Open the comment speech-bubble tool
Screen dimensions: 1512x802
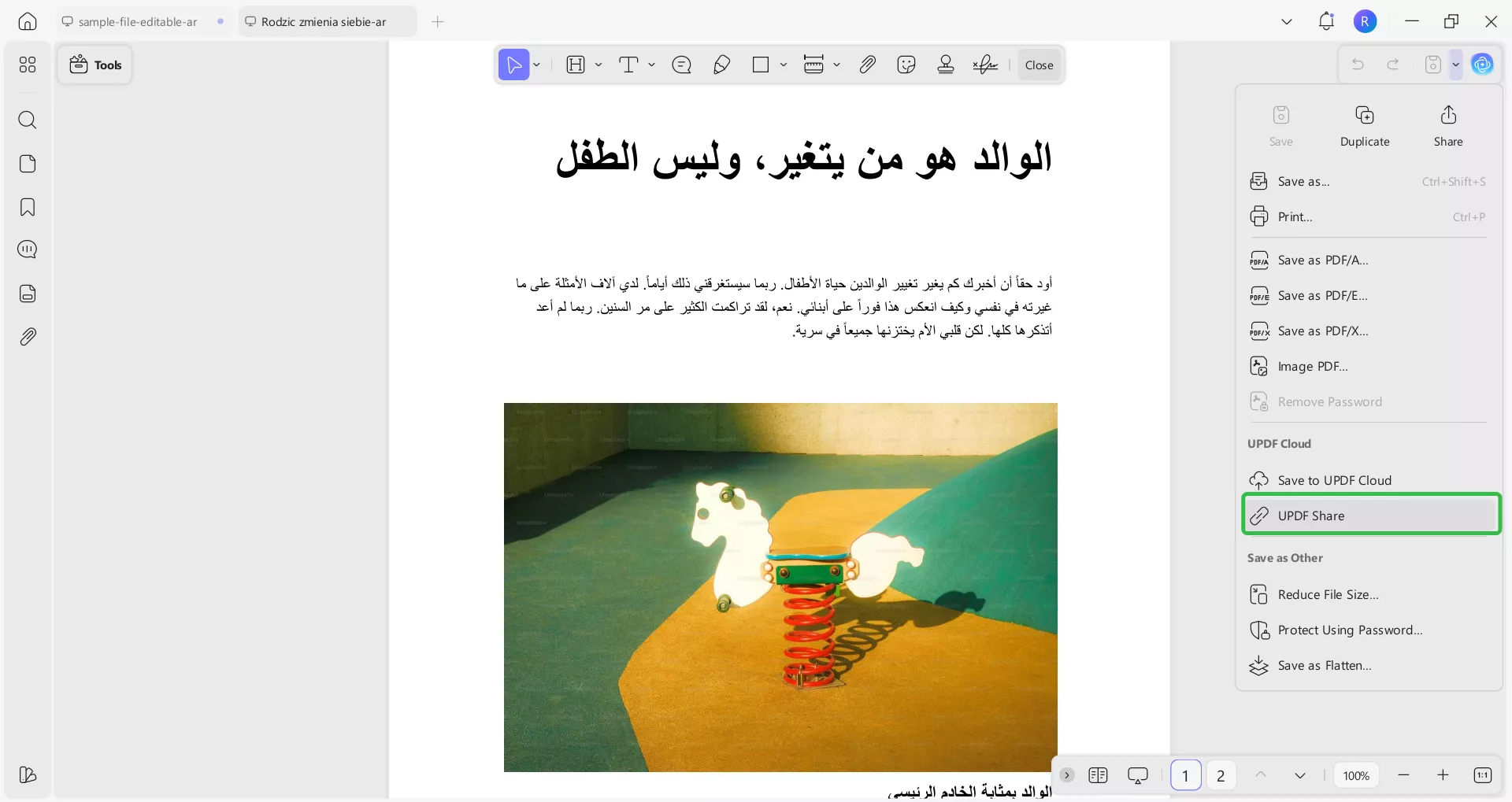tap(682, 65)
